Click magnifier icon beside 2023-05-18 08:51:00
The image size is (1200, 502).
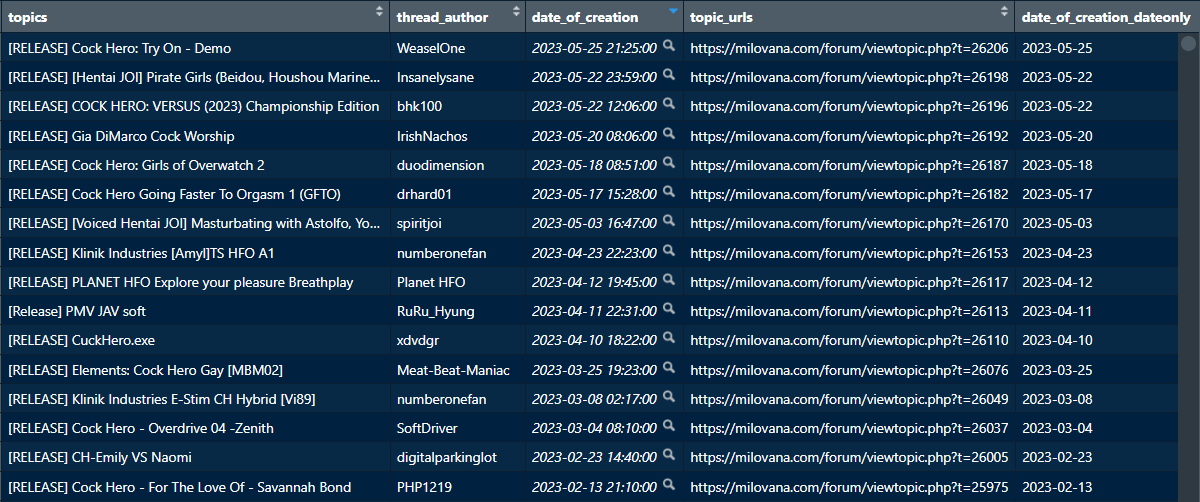click(x=668, y=164)
